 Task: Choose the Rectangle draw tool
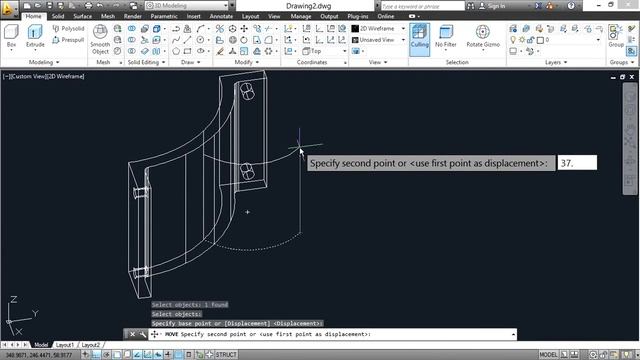point(187,51)
